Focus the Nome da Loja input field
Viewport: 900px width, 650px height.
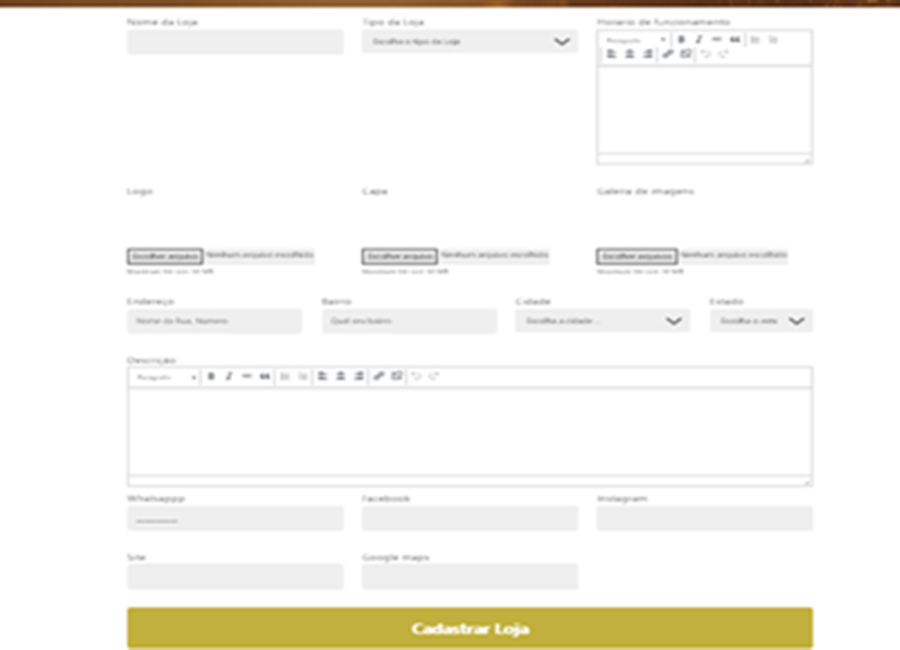pyautogui.click(x=235, y=42)
